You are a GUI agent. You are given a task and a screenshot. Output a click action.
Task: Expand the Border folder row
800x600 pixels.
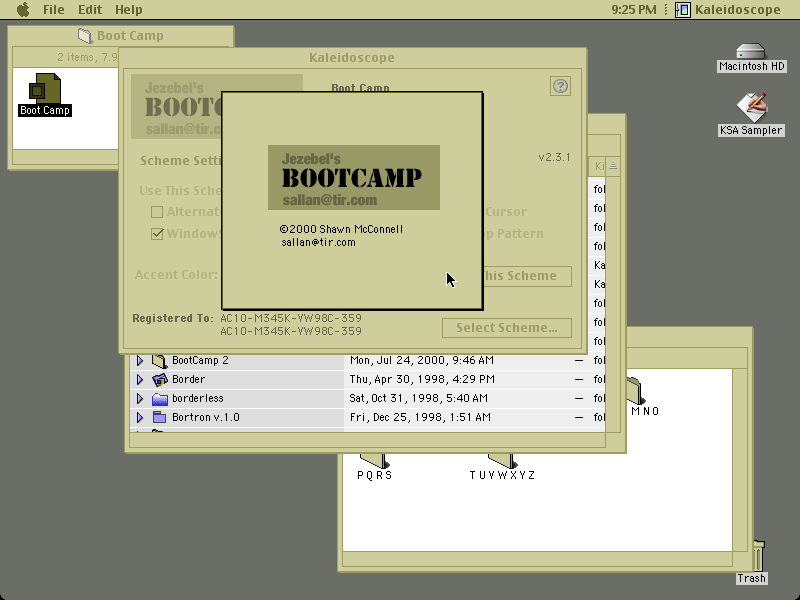pos(140,380)
